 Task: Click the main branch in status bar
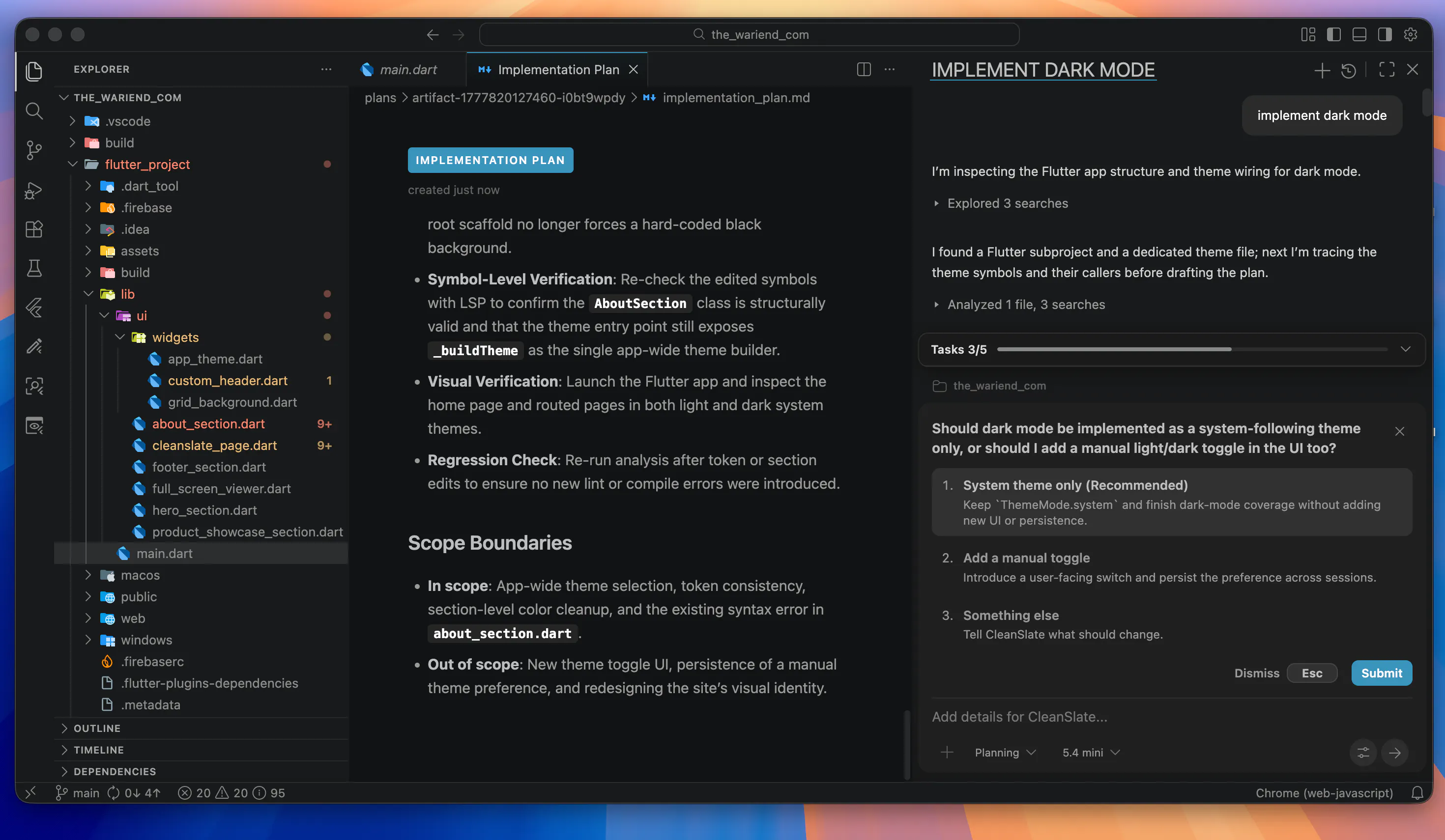(78, 792)
